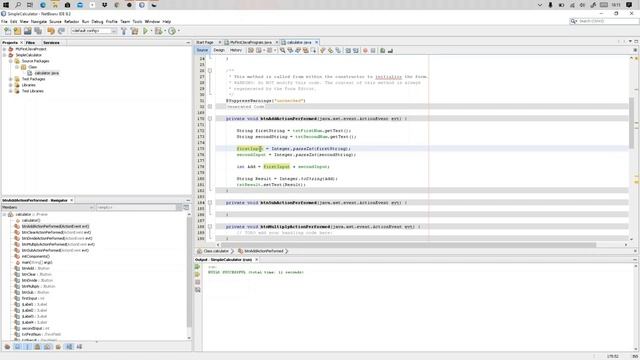Image resolution: width=640 pixels, height=360 pixels.
Task: Click the Re-run icon in the Output panel
Action: pyautogui.click(x=198, y=267)
